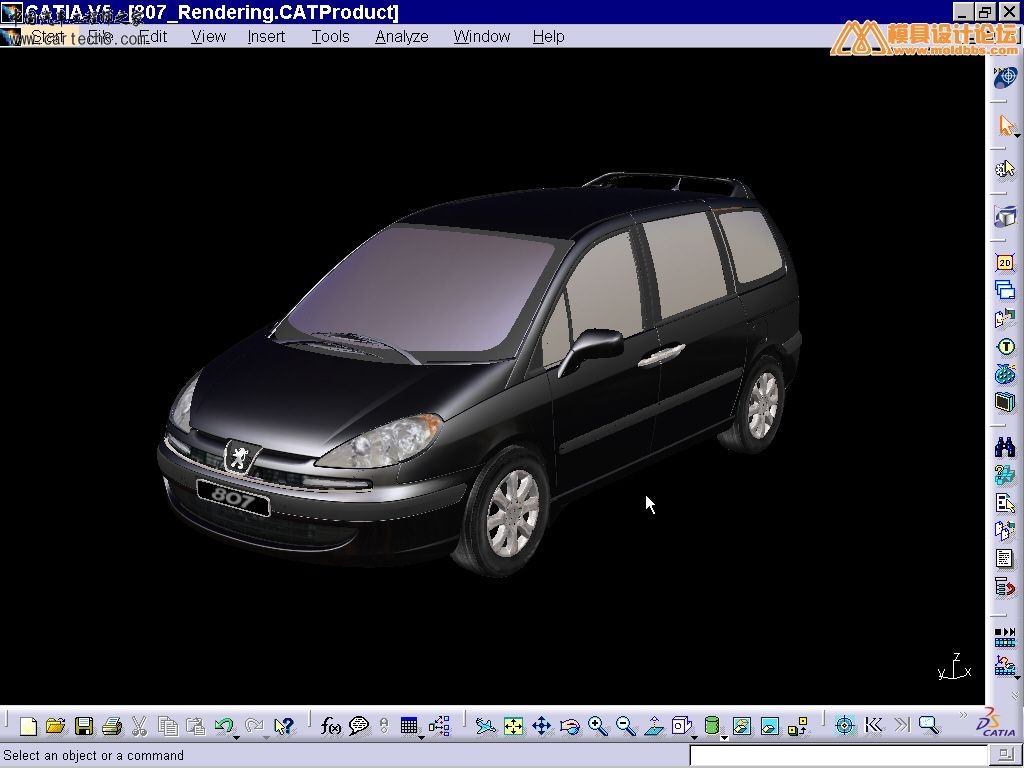1024x768 pixels.
Task: Click the overlapping blue windows icon
Action: tap(1005, 290)
